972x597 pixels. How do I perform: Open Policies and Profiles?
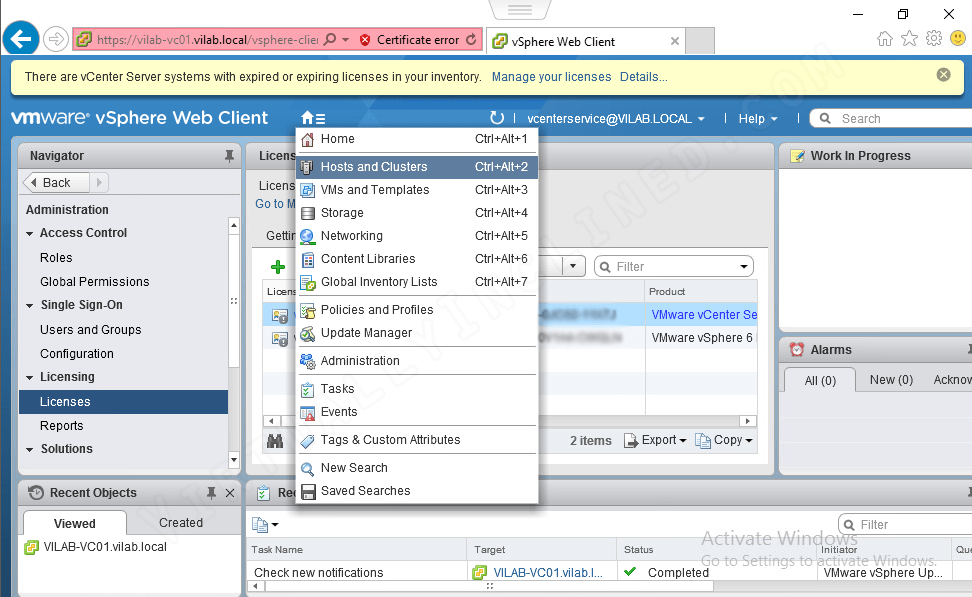click(x=417, y=309)
